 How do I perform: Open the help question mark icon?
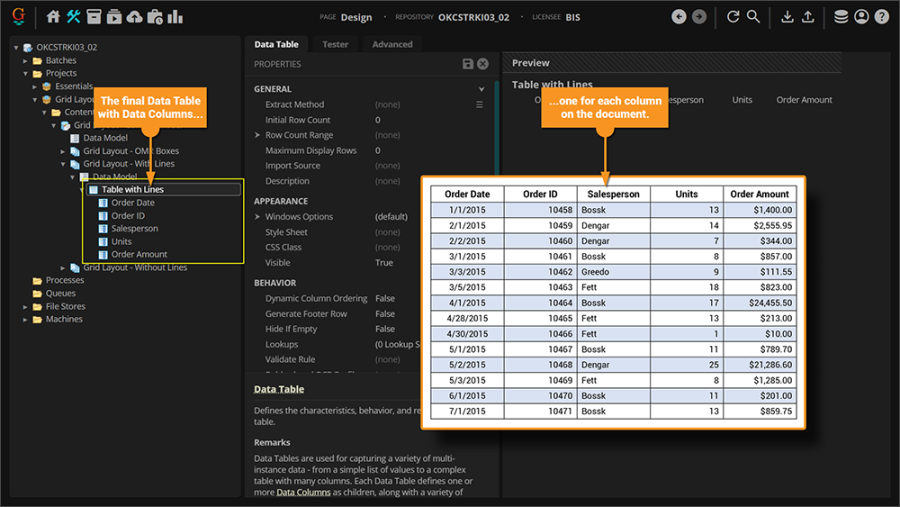click(x=881, y=17)
